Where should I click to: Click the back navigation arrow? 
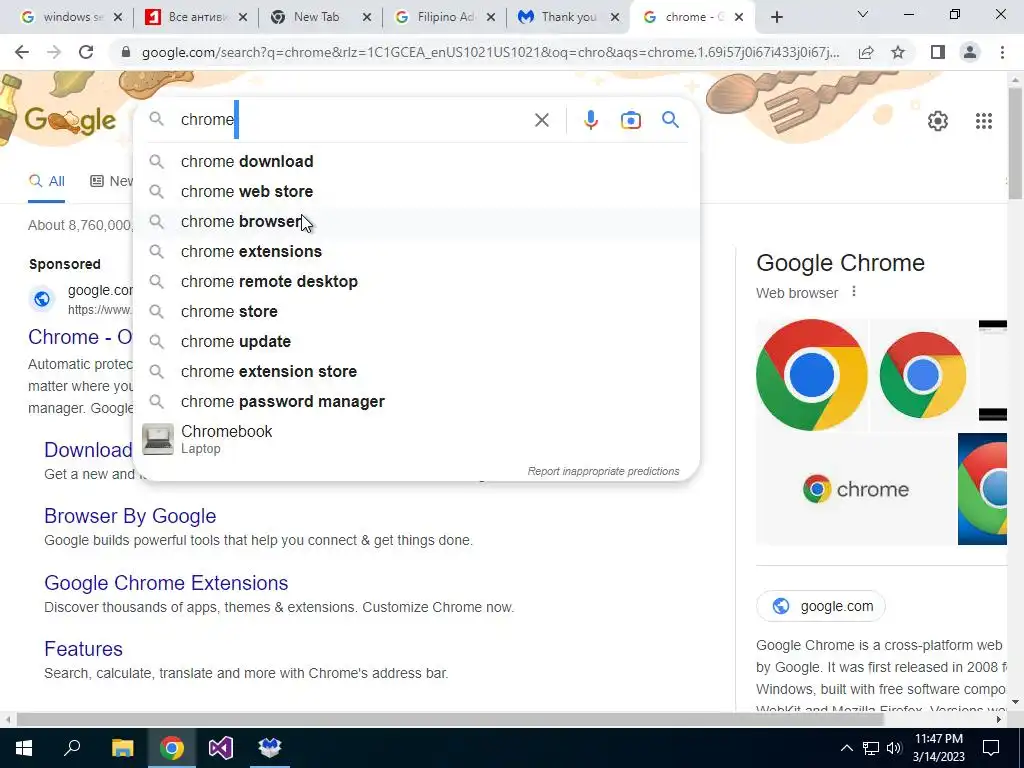22,52
